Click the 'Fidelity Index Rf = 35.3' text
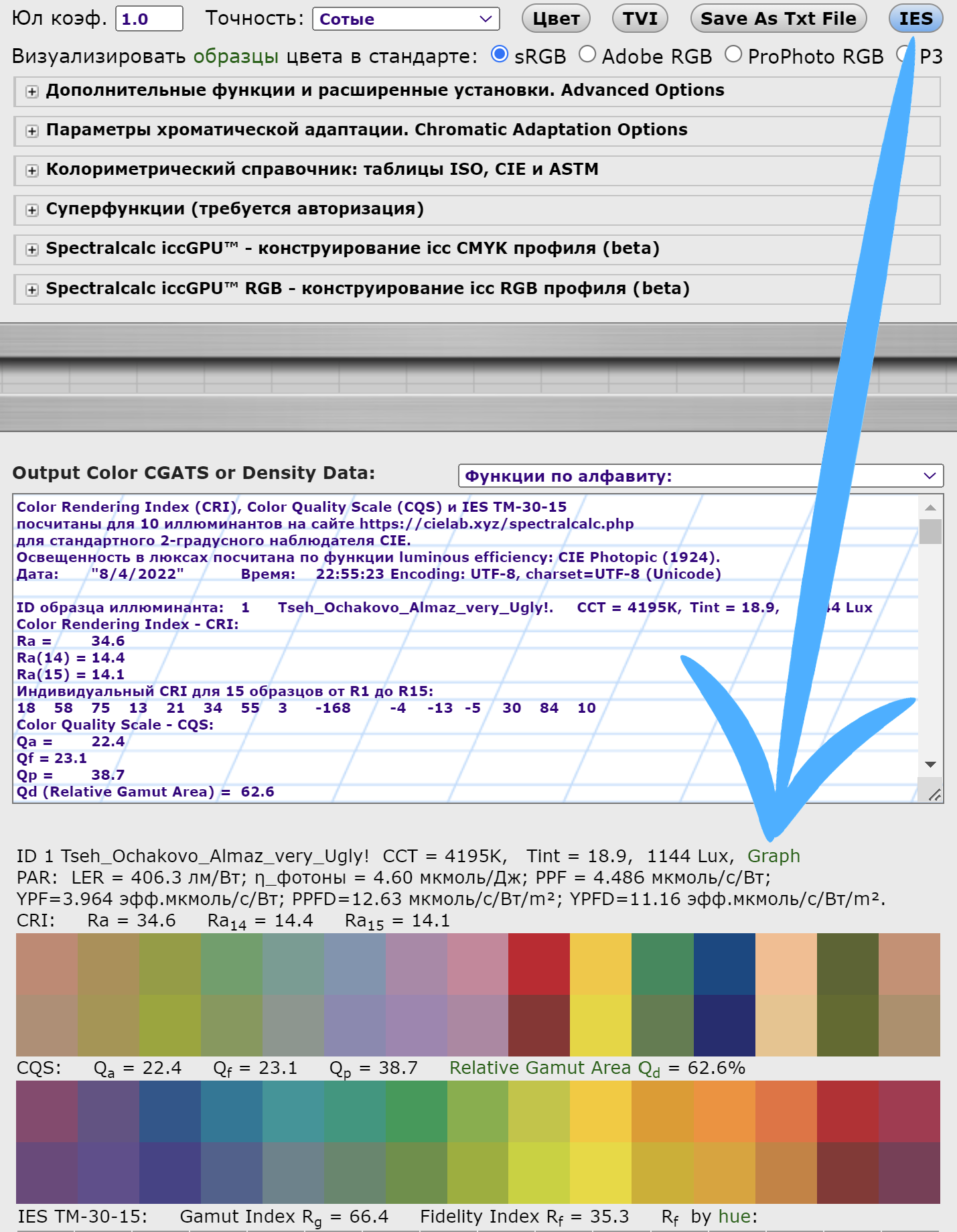The image size is (957, 1232). 524,1217
